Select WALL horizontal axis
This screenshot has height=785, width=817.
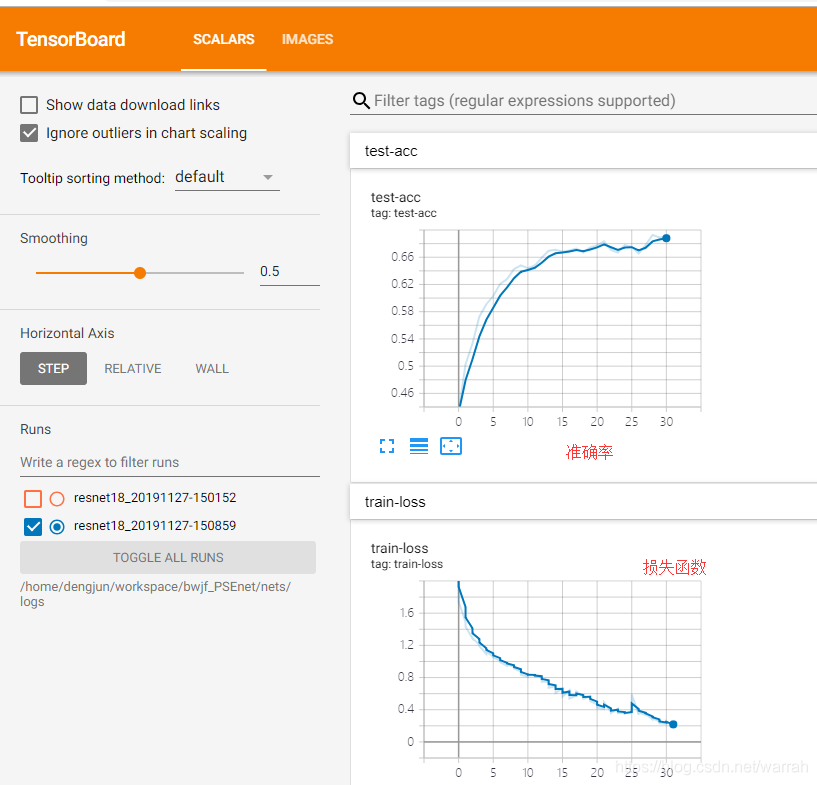pyautogui.click(x=212, y=368)
